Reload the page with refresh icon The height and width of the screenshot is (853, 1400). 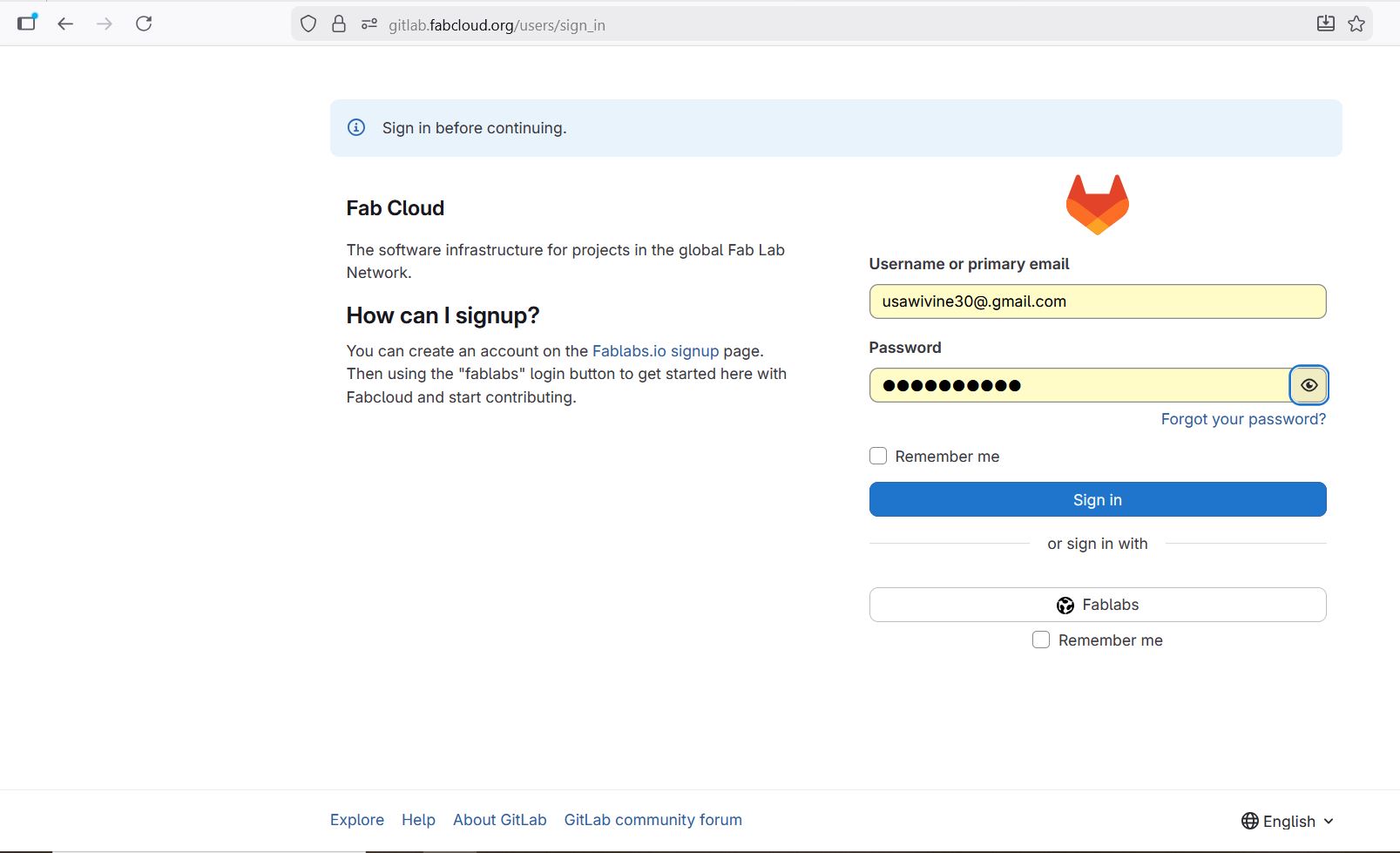144,24
